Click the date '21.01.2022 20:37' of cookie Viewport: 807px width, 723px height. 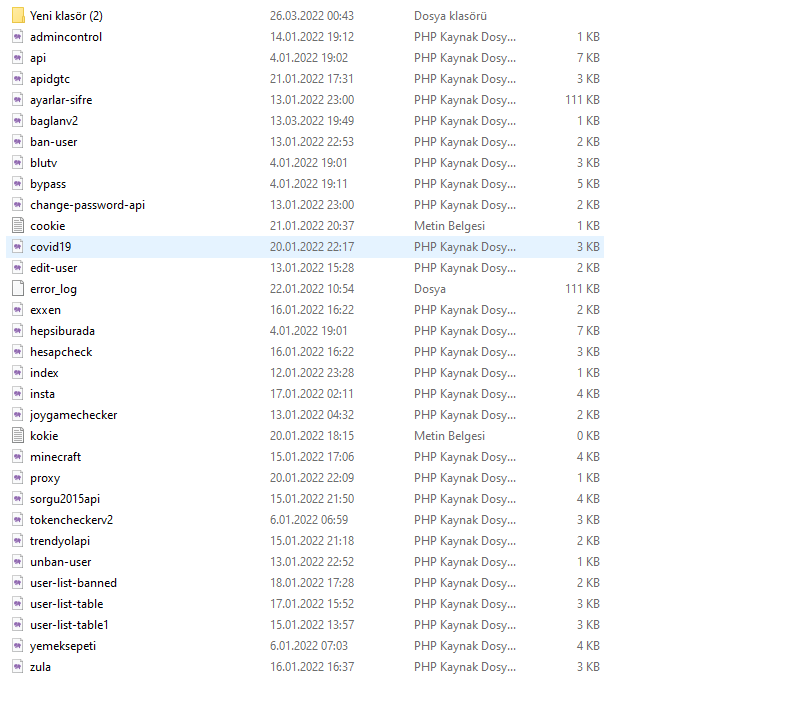tap(312, 226)
